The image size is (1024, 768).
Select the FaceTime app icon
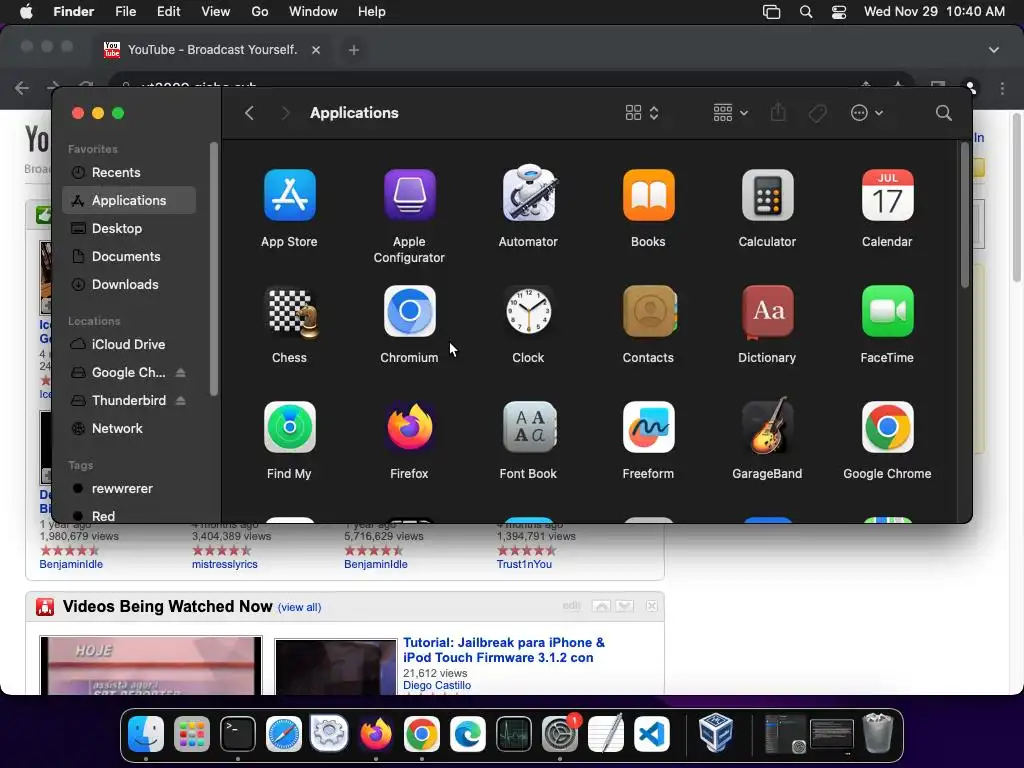[x=888, y=311]
